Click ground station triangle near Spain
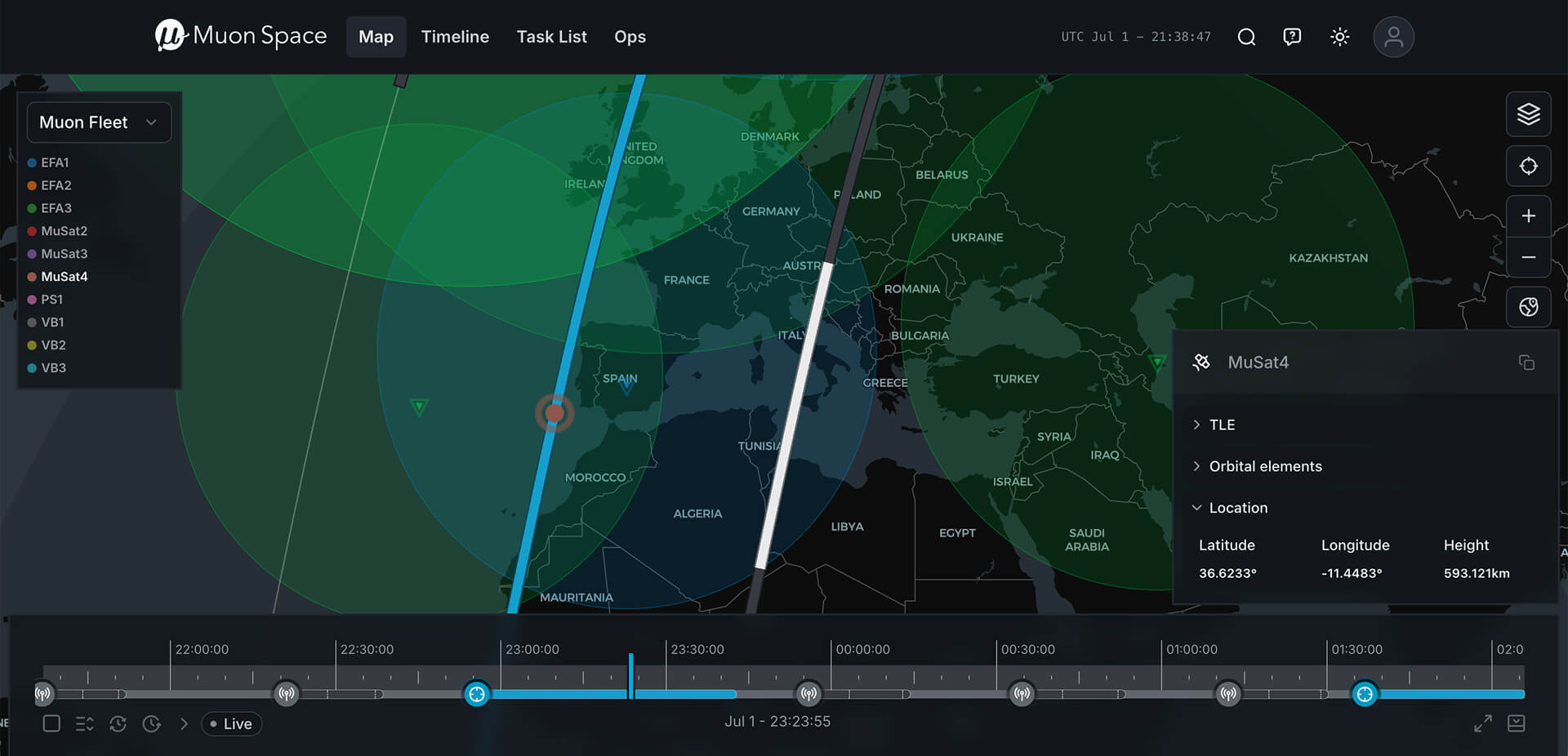 tap(626, 387)
